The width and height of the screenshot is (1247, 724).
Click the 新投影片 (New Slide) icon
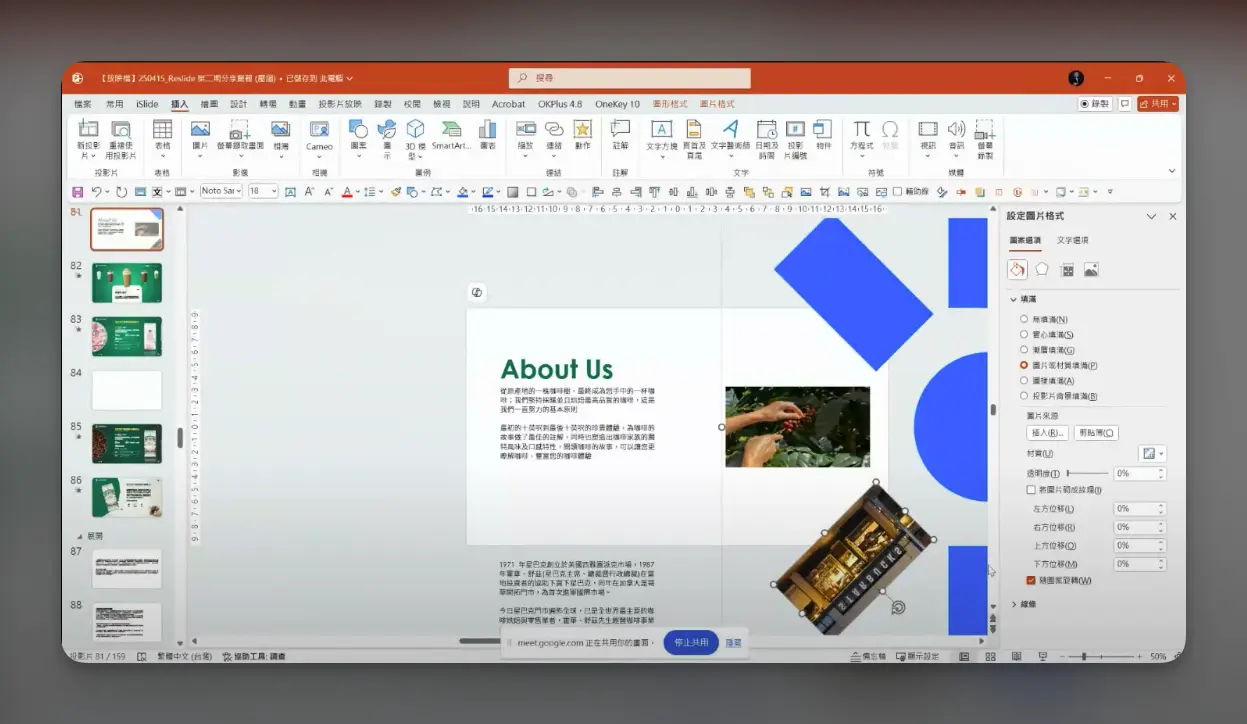coord(88,130)
